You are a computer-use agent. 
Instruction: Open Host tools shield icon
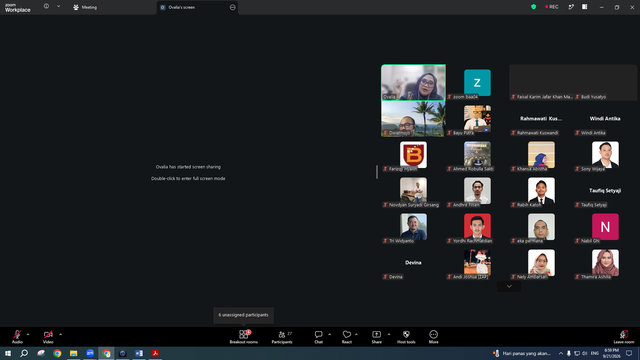[406, 334]
